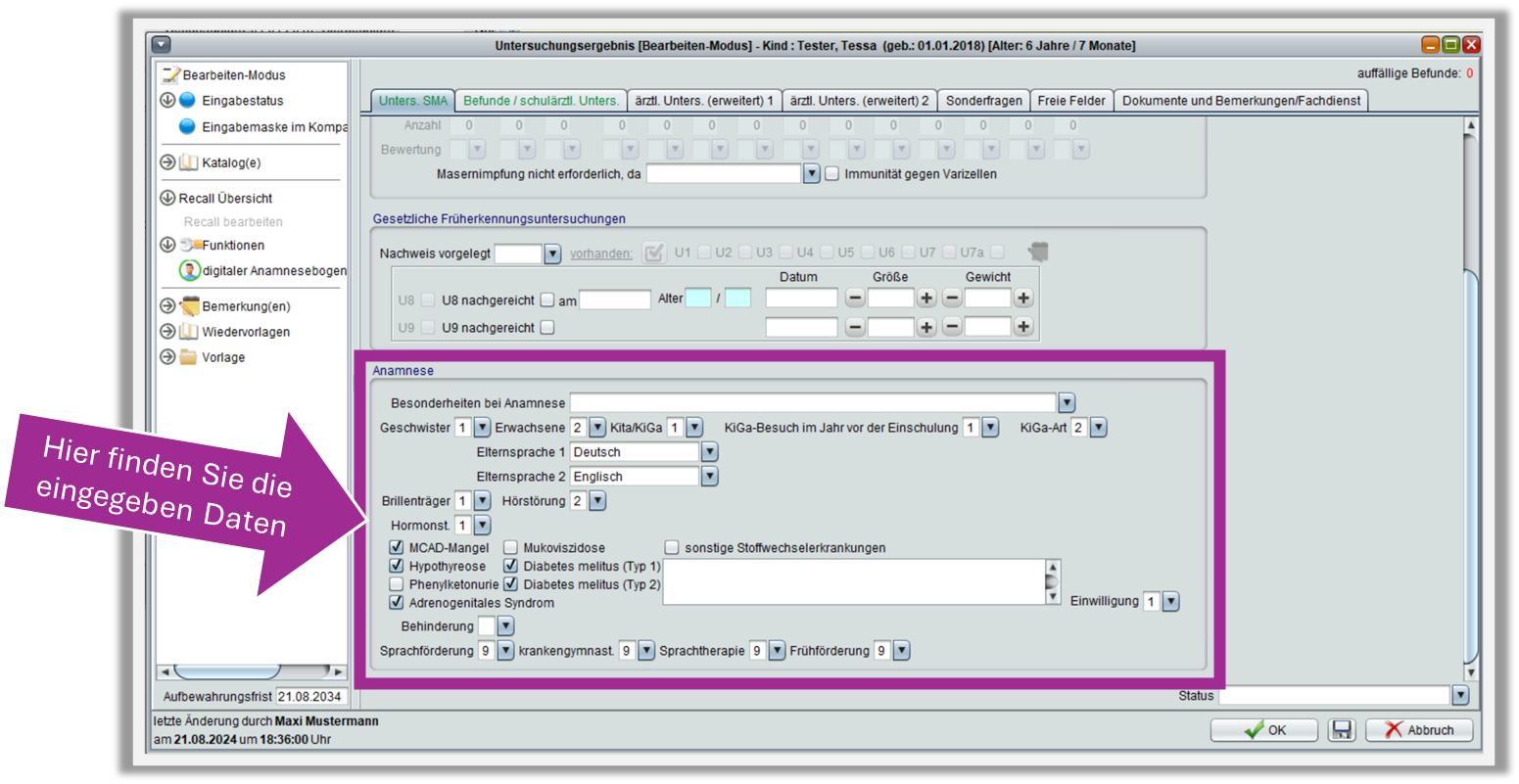Check the Phenylketonurie checkbox

tap(397, 584)
